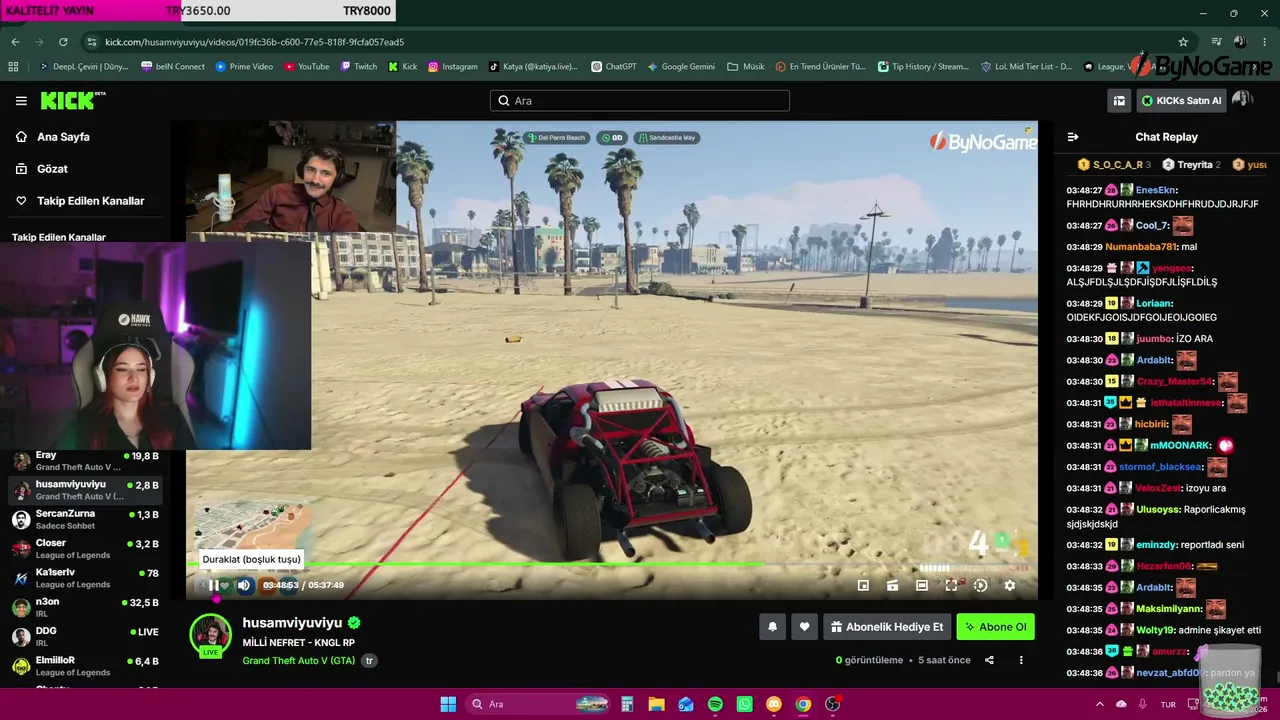Bookmark this page with the star icon

pos(1183,42)
